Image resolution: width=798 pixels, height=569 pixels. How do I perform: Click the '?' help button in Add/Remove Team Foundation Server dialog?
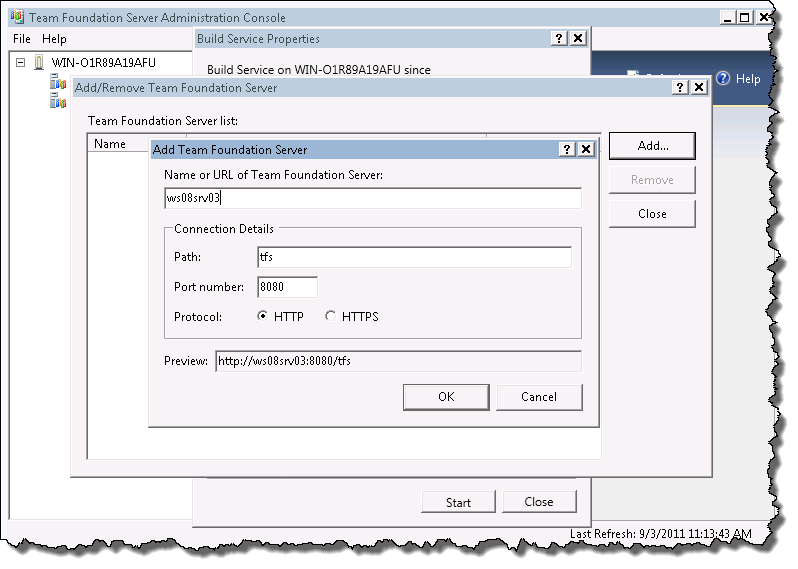pyautogui.click(x=680, y=87)
